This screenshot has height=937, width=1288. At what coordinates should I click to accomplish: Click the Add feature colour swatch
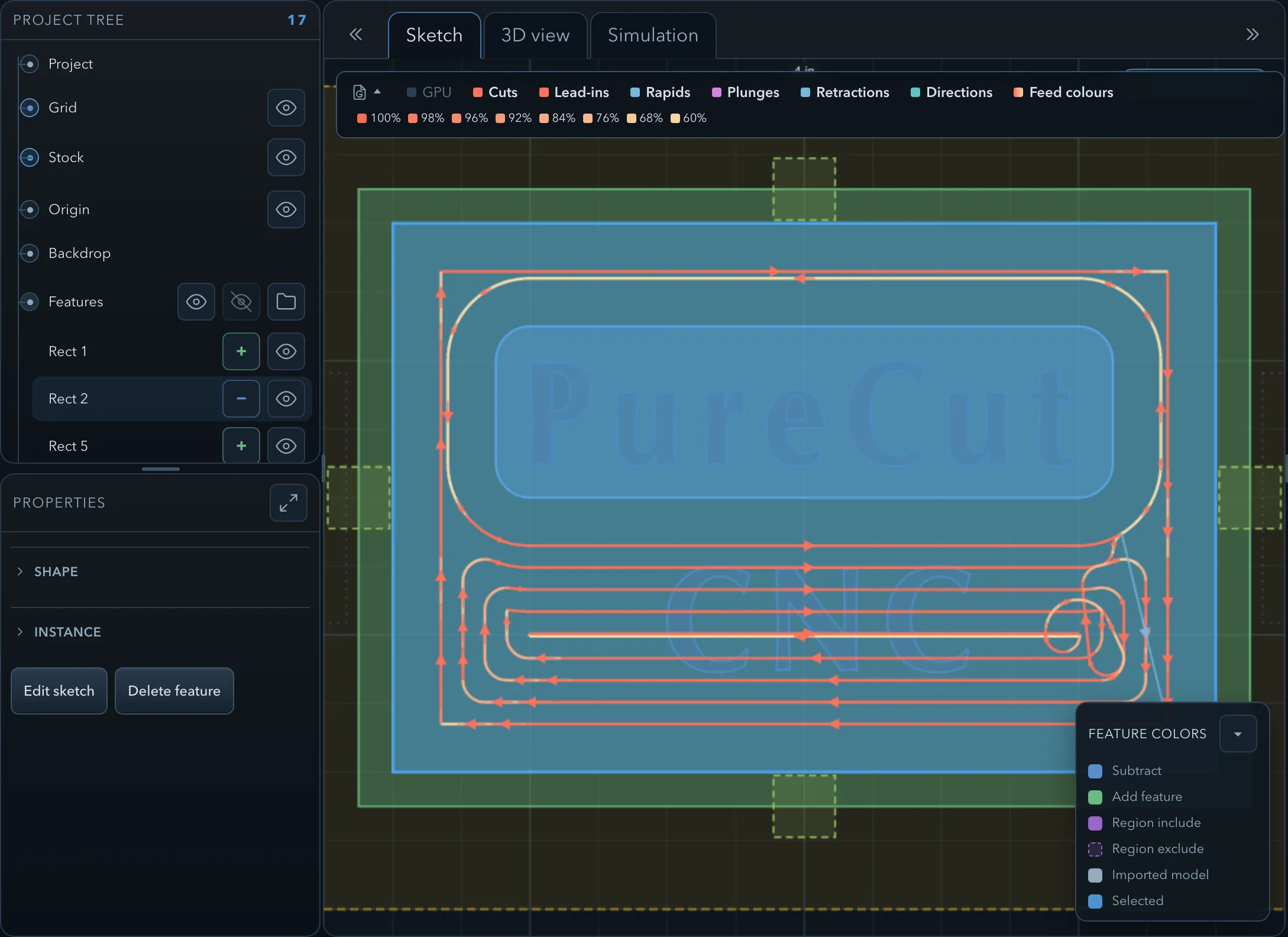point(1095,797)
